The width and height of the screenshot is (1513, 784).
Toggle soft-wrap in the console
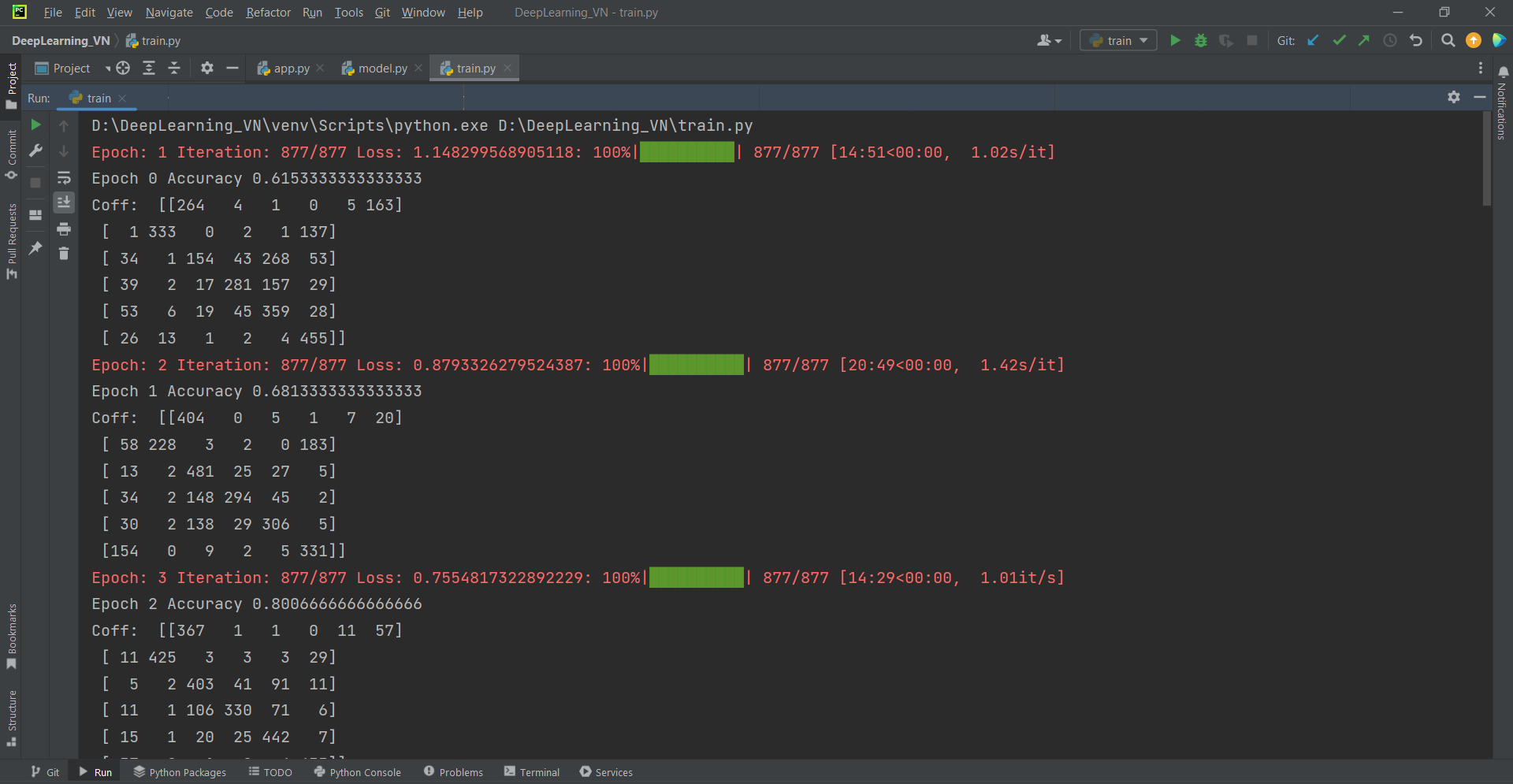coord(64,177)
